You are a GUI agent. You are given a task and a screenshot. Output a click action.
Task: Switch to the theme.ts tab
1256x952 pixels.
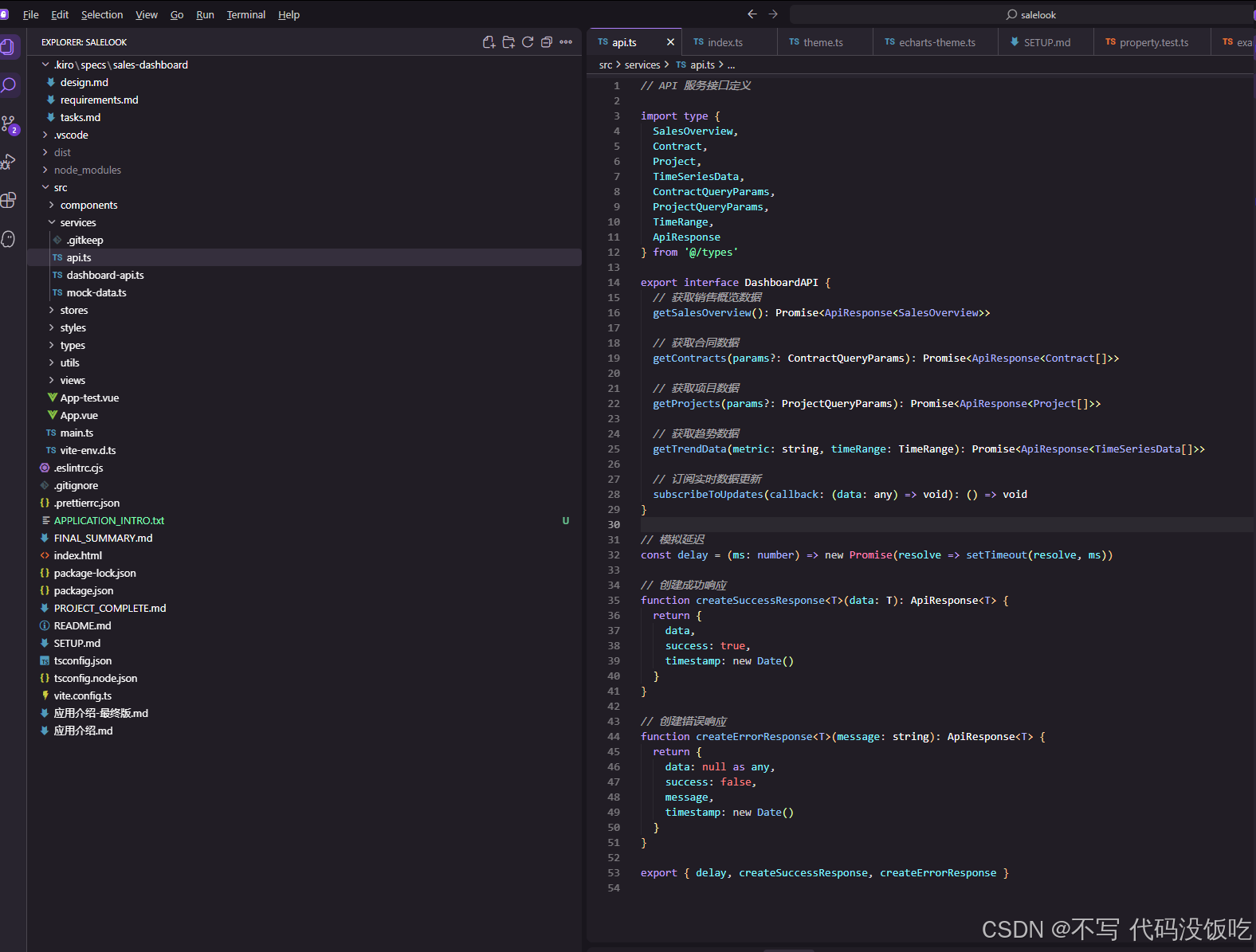tap(825, 42)
